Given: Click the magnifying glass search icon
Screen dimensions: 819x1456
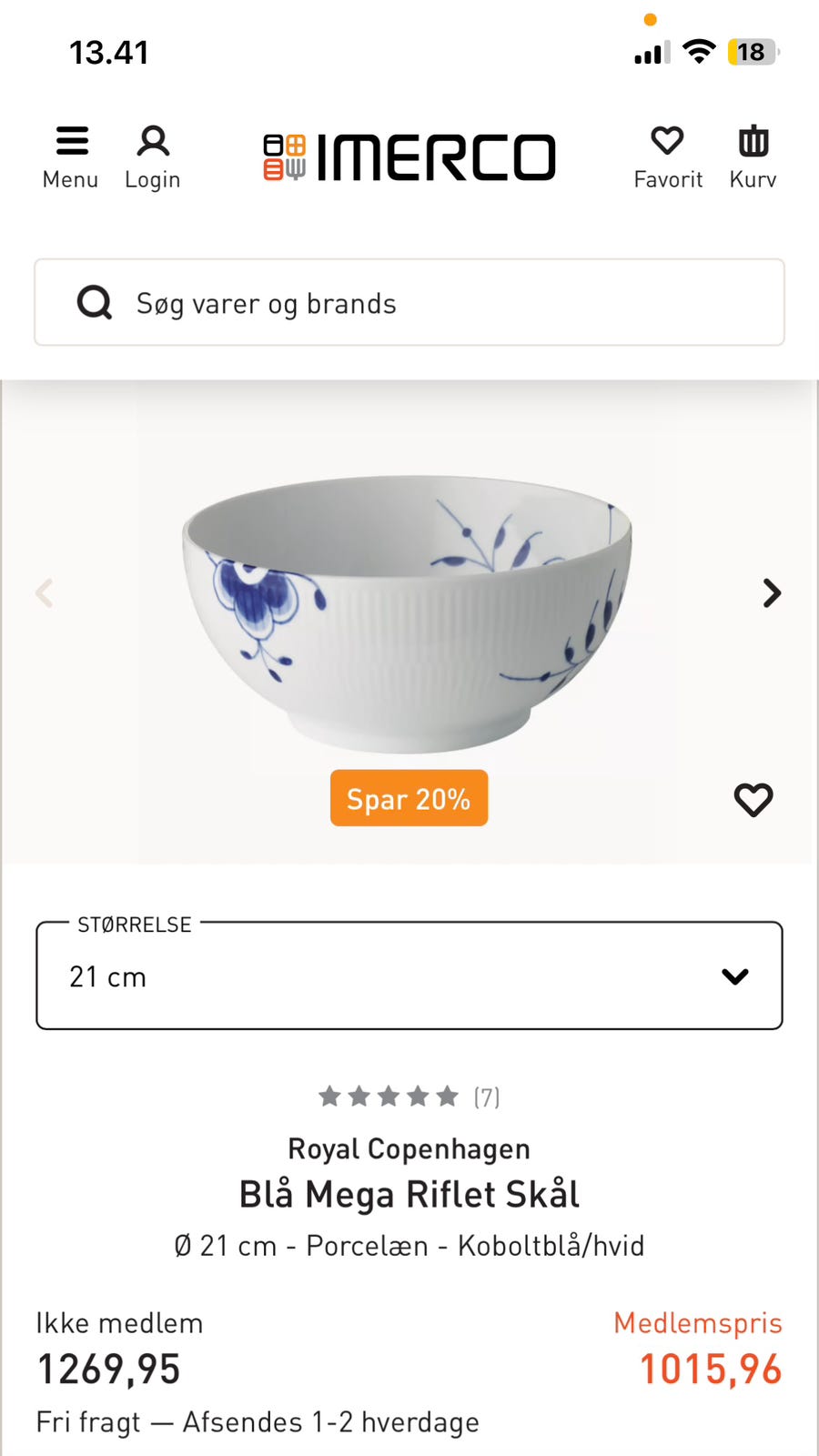Looking at the screenshot, I should [x=94, y=302].
